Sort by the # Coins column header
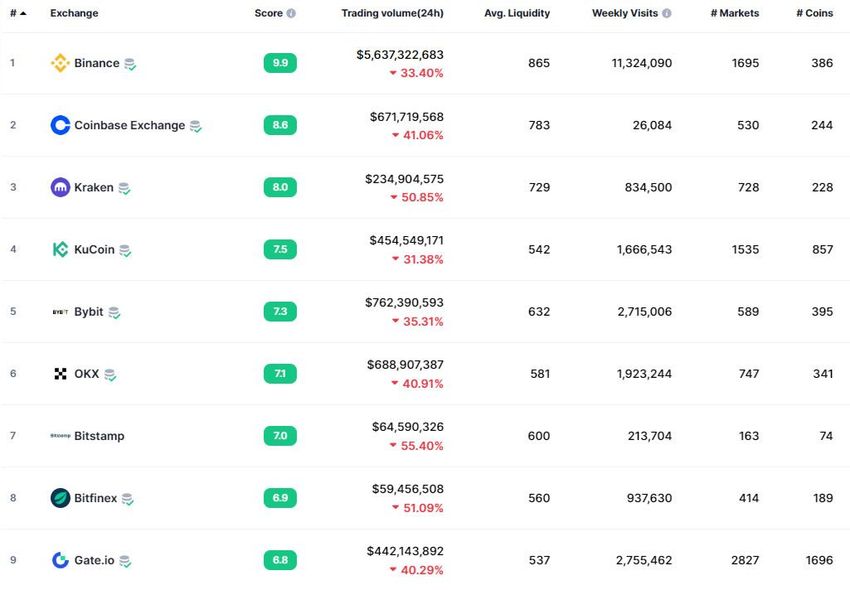 (x=814, y=13)
